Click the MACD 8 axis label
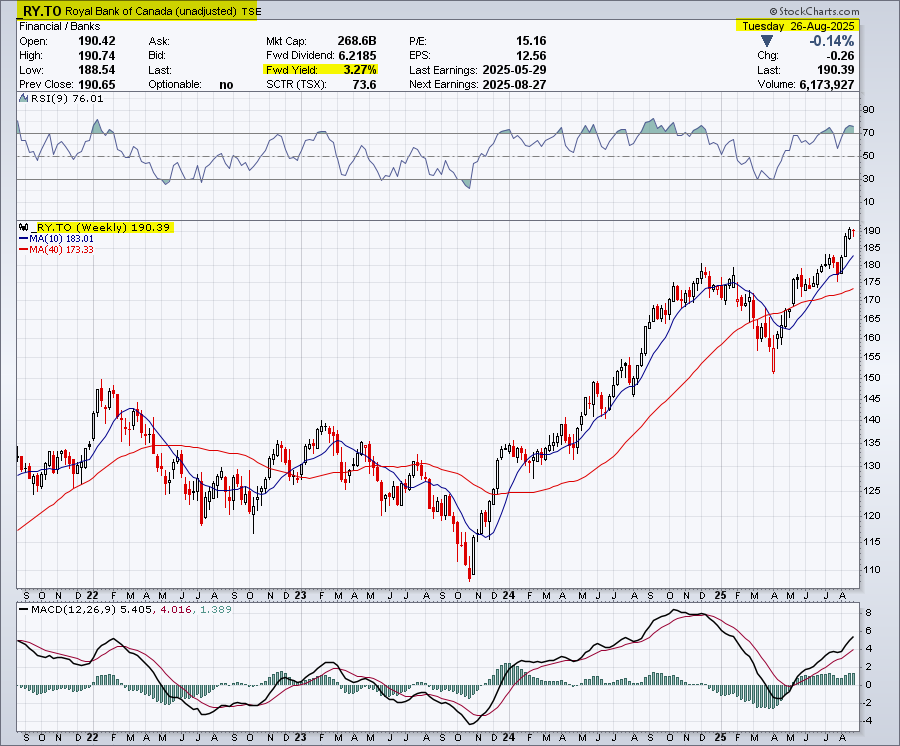The image size is (900, 746). 869,613
